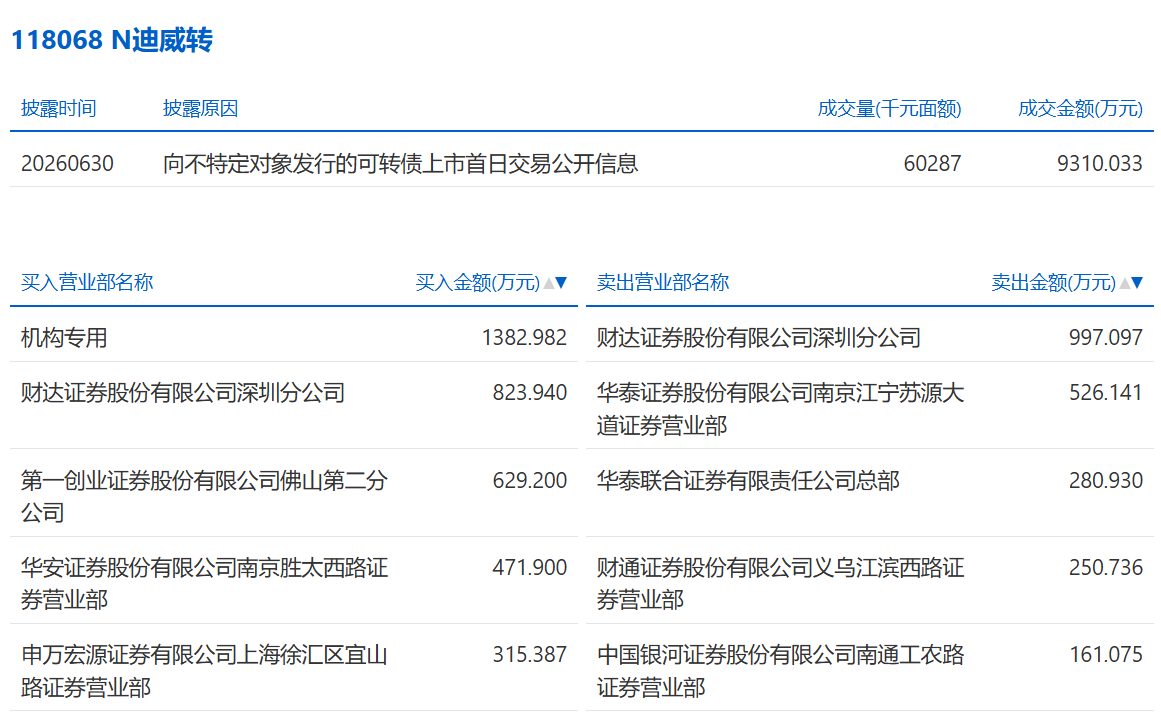Select the turnover value 9310.033
The height and width of the screenshot is (717, 1161).
click(x=1100, y=164)
